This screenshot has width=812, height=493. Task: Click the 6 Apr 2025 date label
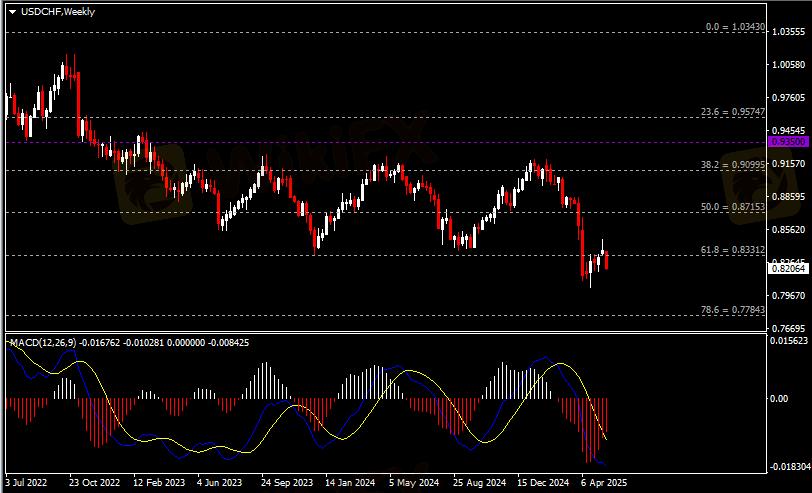point(604,483)
